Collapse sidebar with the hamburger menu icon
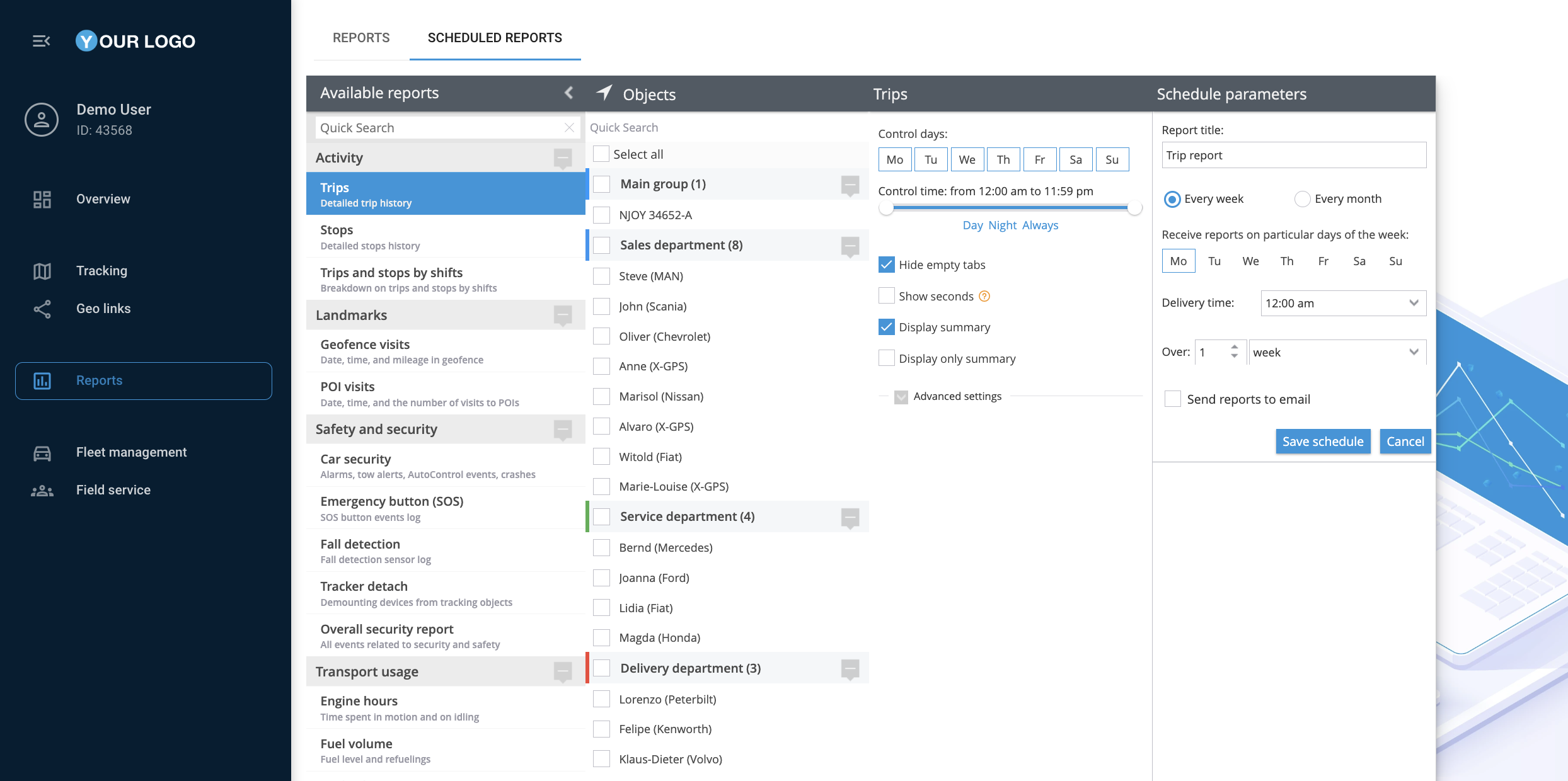Screen dimensions: 1568x781 (x=41, y=41)
